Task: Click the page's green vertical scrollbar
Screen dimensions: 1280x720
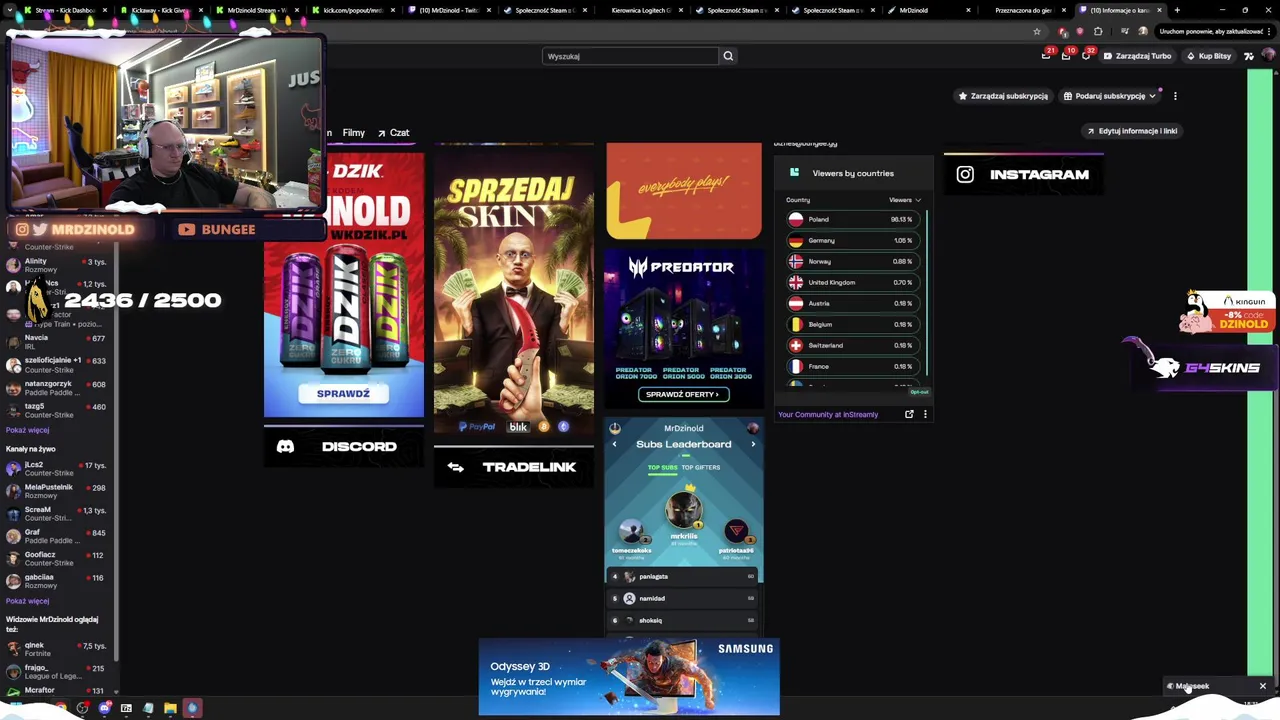Action: tap(1259, 372)
